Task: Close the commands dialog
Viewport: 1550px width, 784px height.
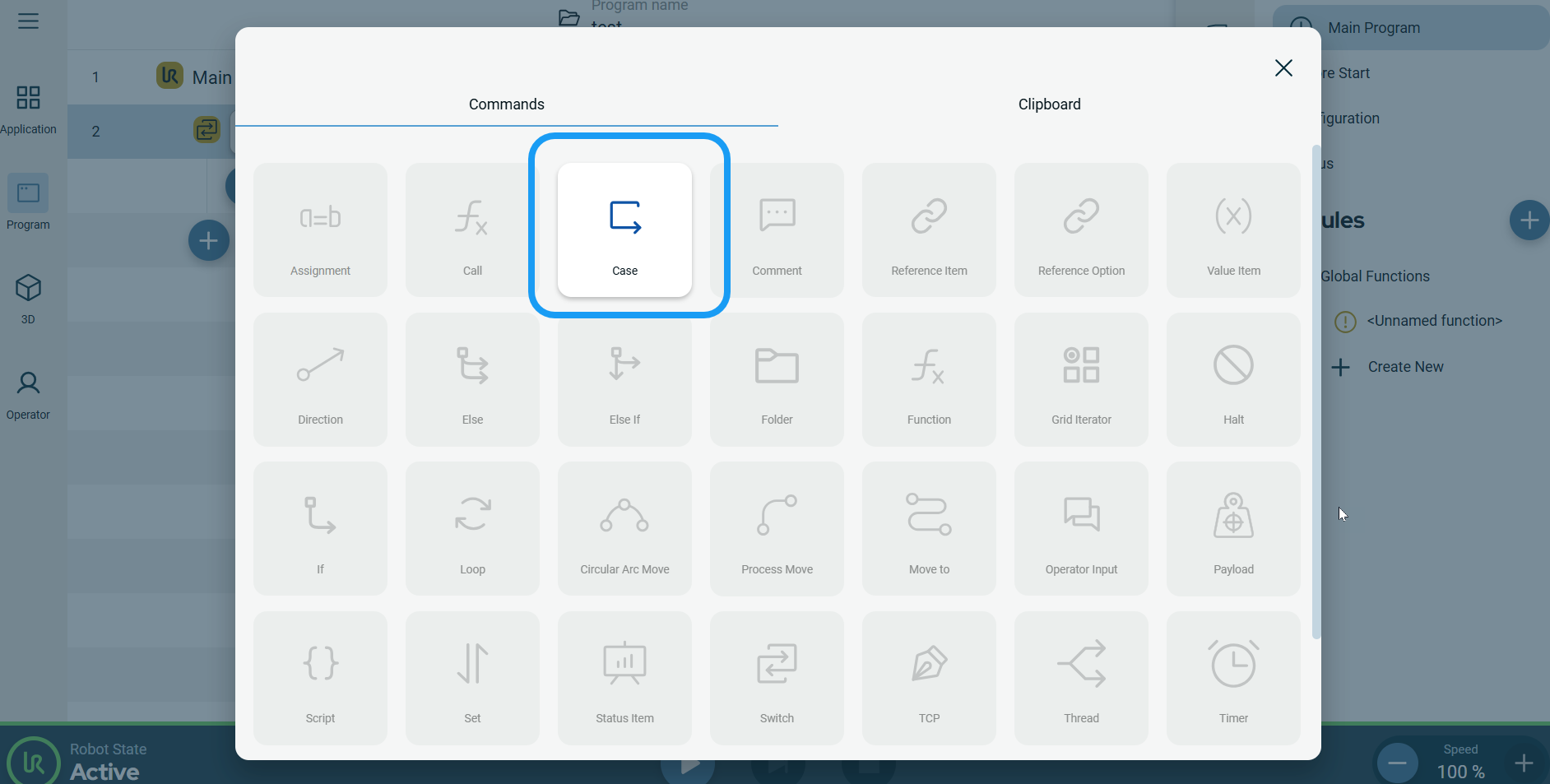Action: click(x=1283, y=68)
